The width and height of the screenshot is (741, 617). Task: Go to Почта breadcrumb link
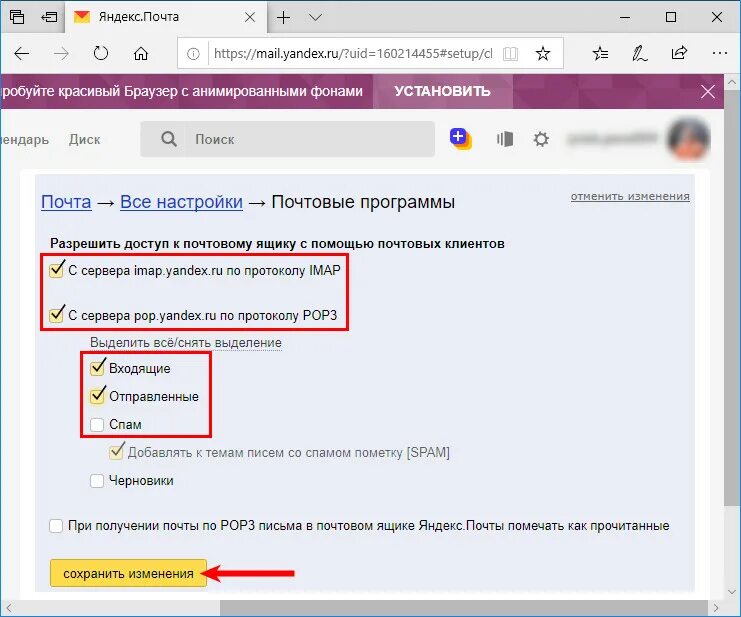point(66,202)
